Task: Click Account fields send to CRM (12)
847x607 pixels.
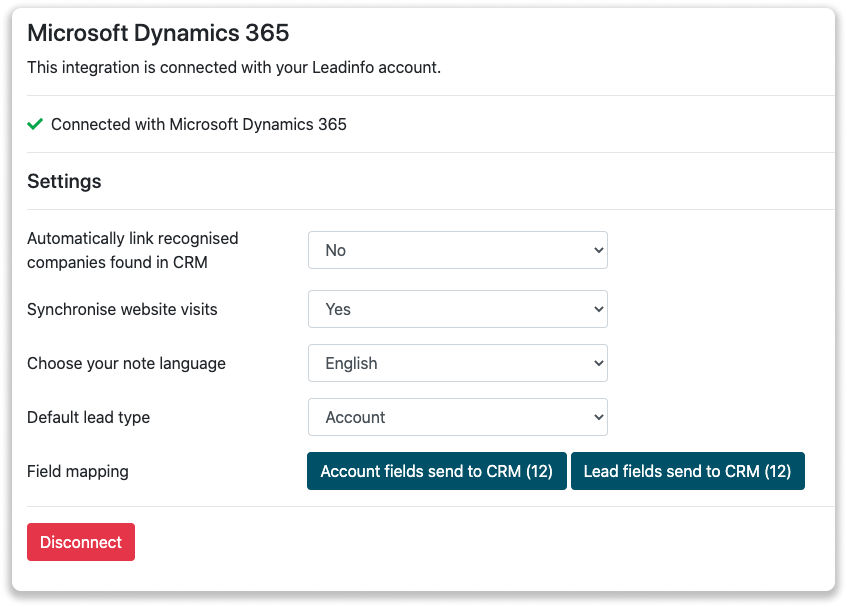Action: point(436,471)
